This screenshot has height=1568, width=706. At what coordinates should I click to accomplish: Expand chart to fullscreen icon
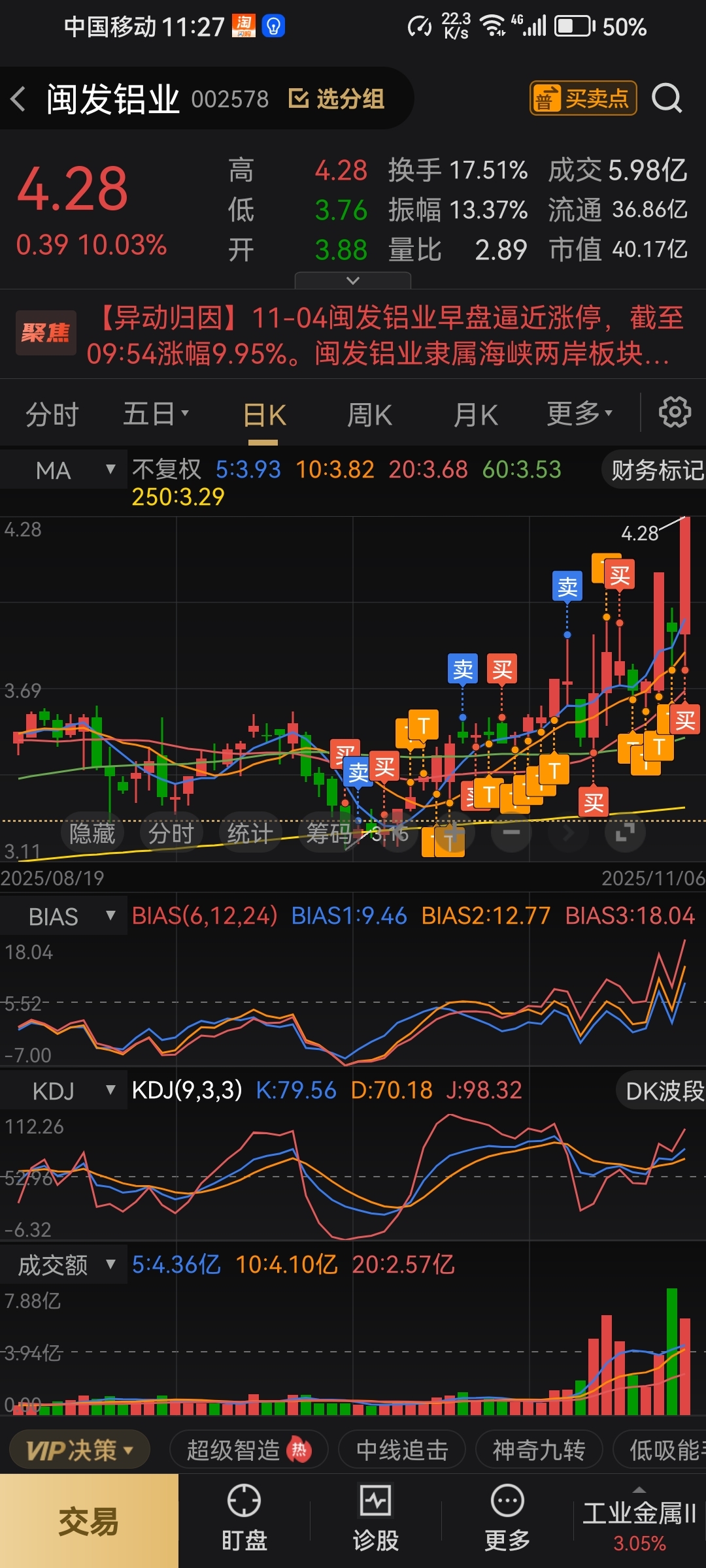pyautogui.click(x=626, y=832)
